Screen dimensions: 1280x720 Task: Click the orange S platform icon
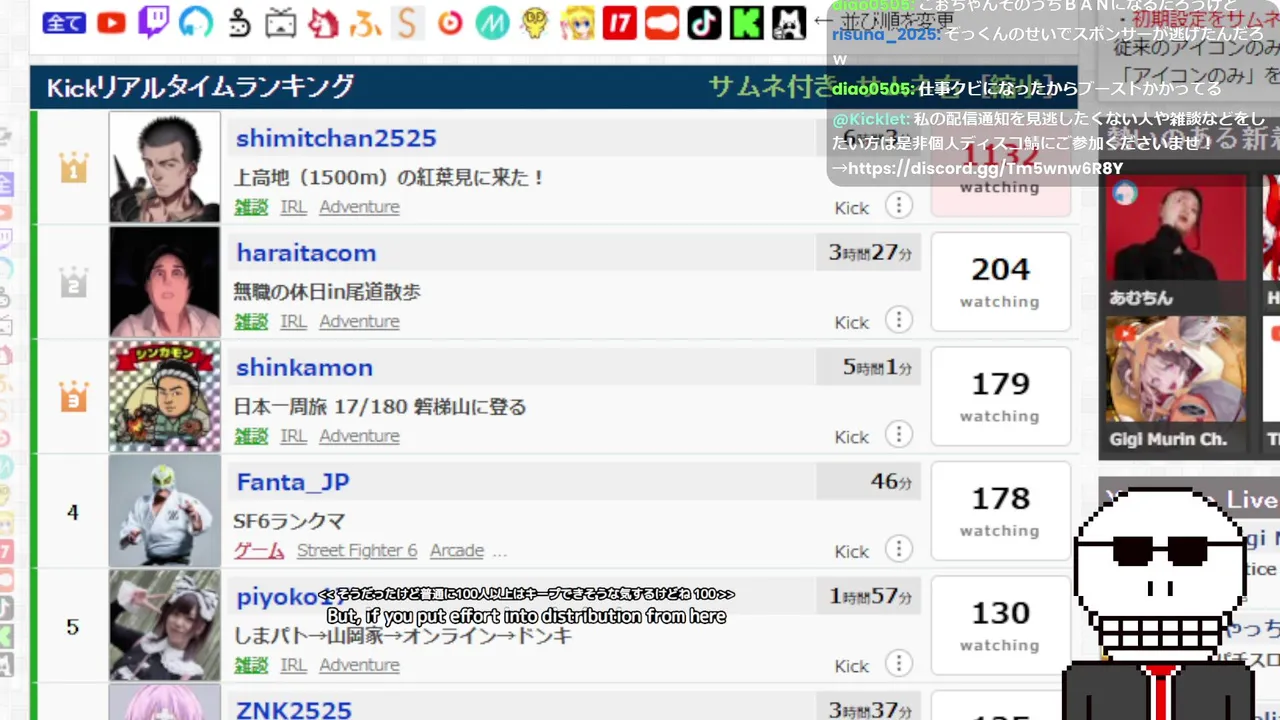(407, 23)
